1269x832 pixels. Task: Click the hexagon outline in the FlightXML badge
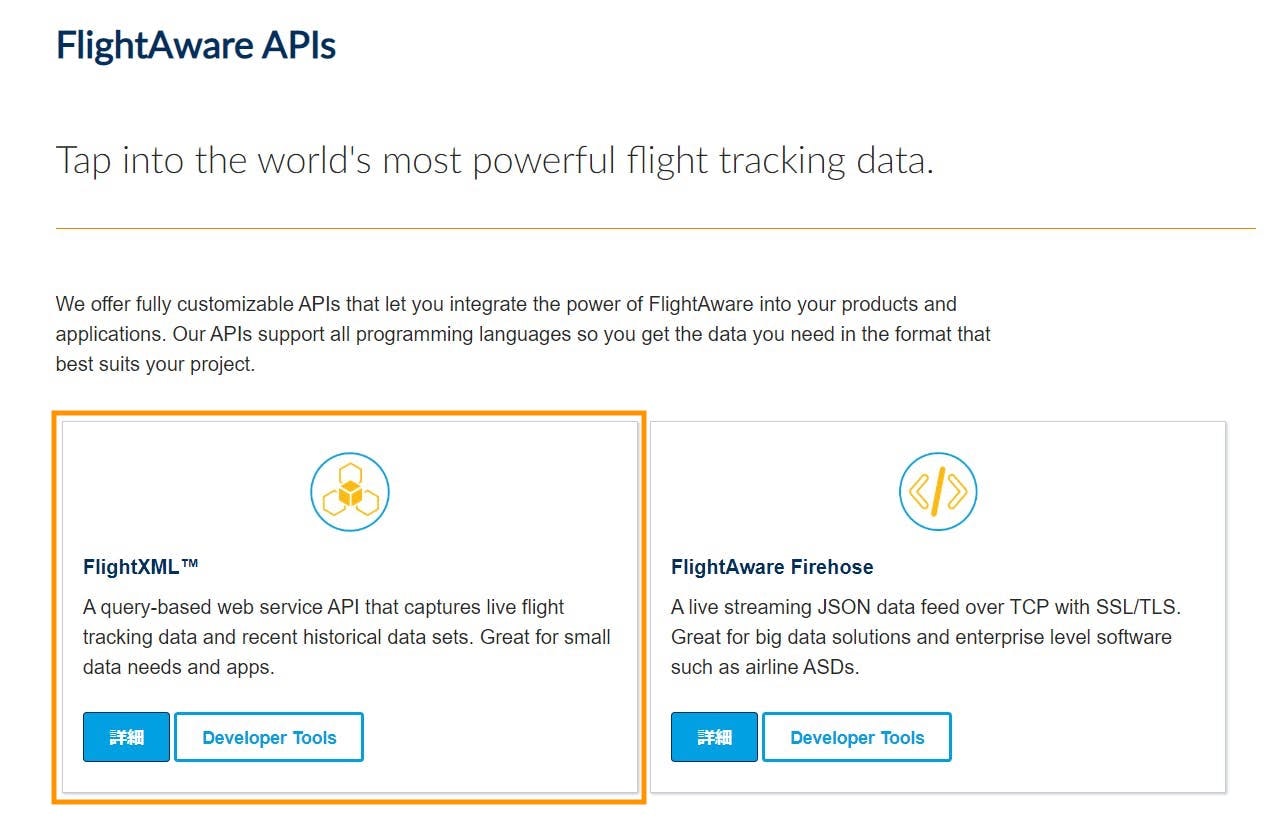(349, 470)
